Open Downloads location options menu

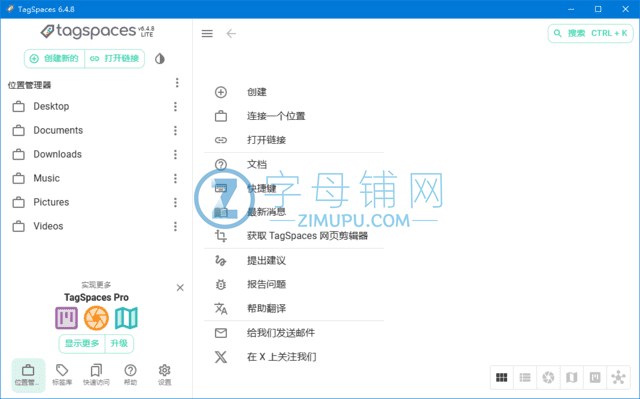[175, 154]
